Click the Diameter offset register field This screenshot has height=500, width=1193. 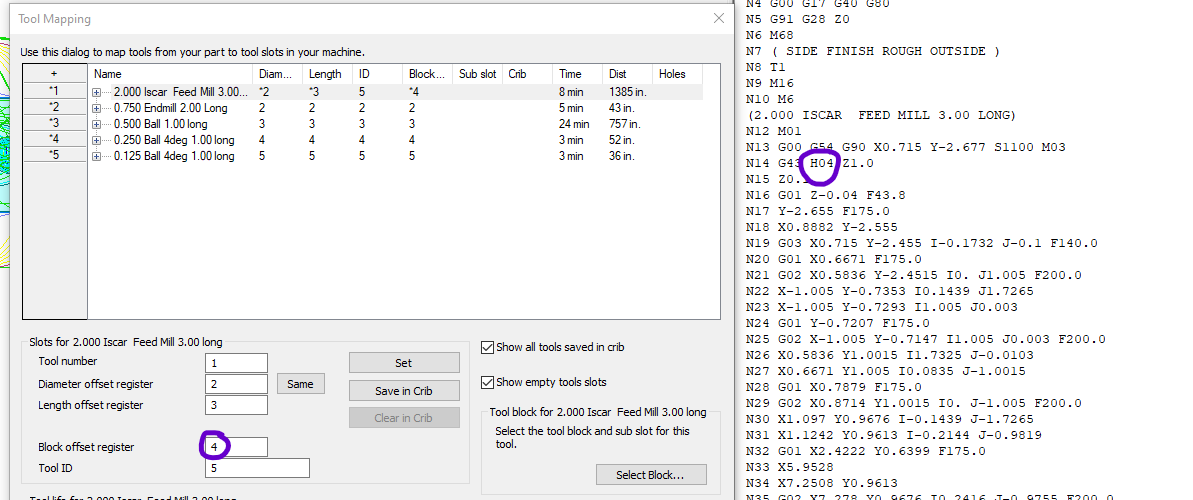[237, 384]
